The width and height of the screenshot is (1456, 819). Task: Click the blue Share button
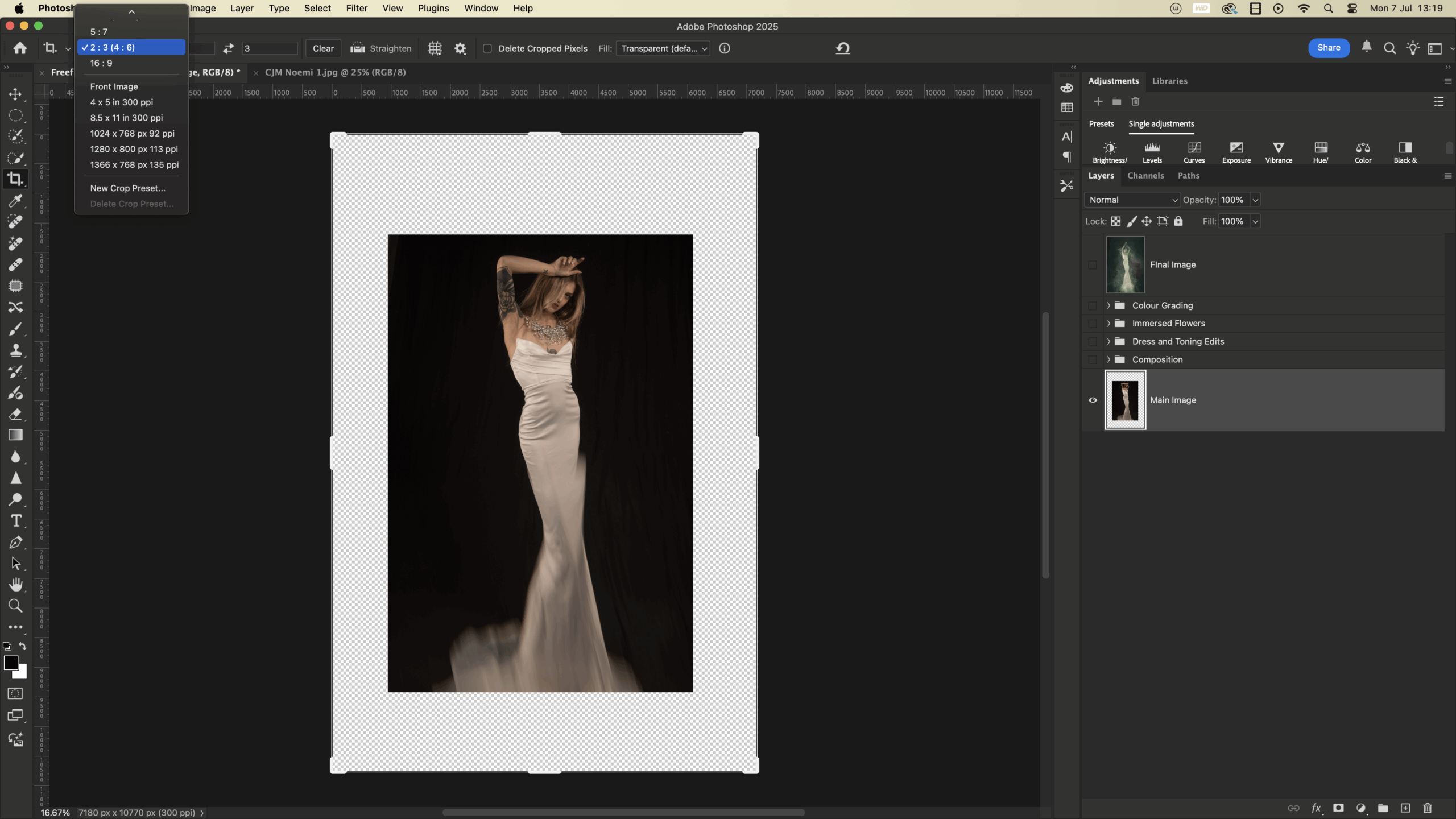pos(1329,48)
